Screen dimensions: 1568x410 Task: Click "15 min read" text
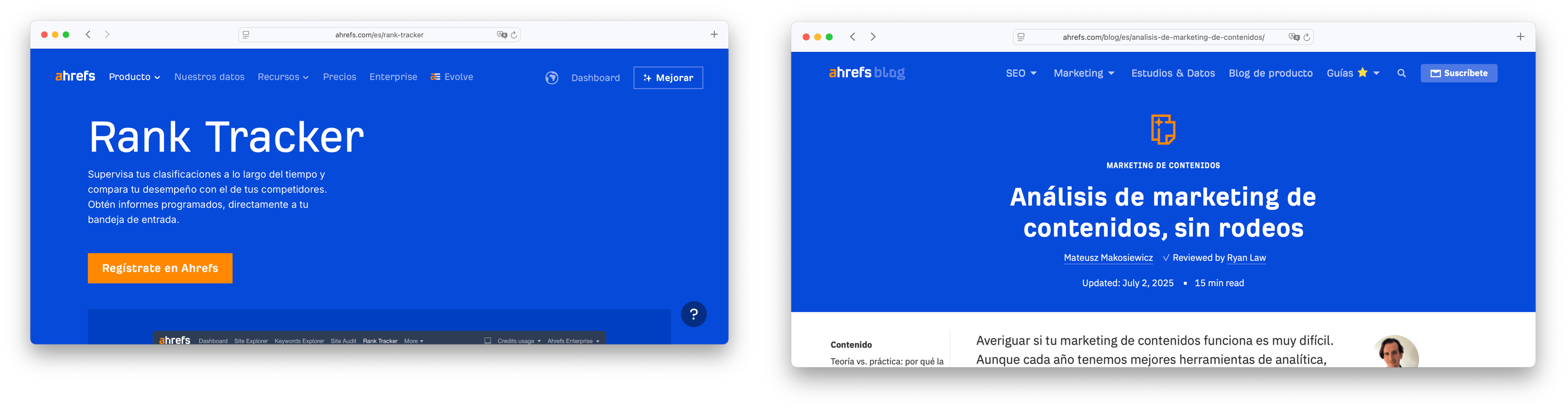1219,283
